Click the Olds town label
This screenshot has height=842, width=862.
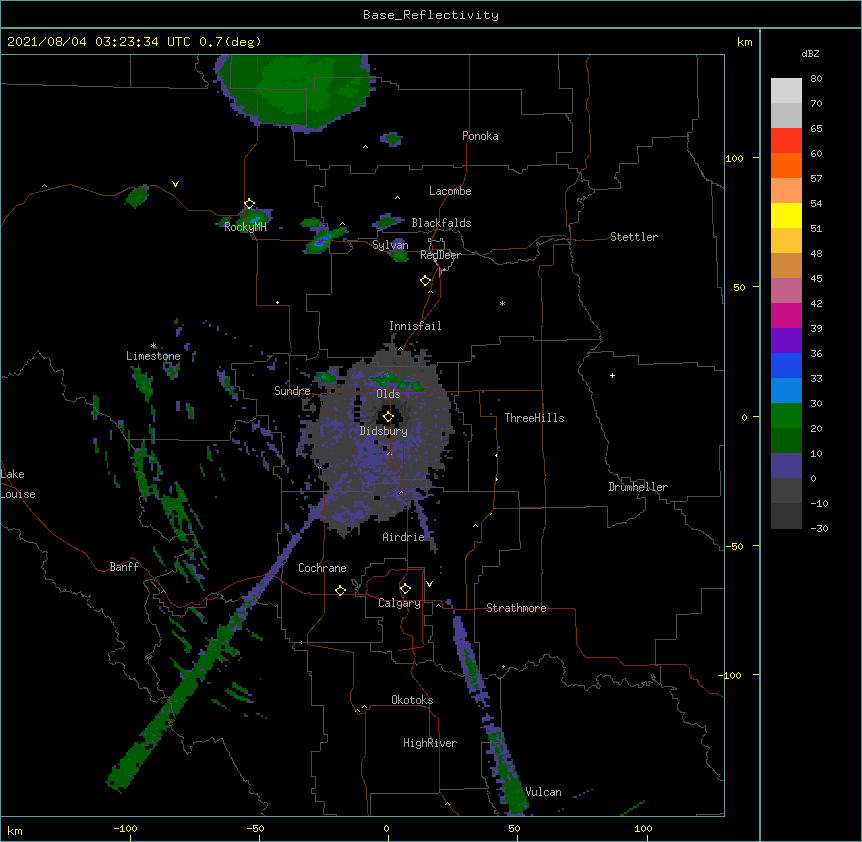tap(388, 394)
